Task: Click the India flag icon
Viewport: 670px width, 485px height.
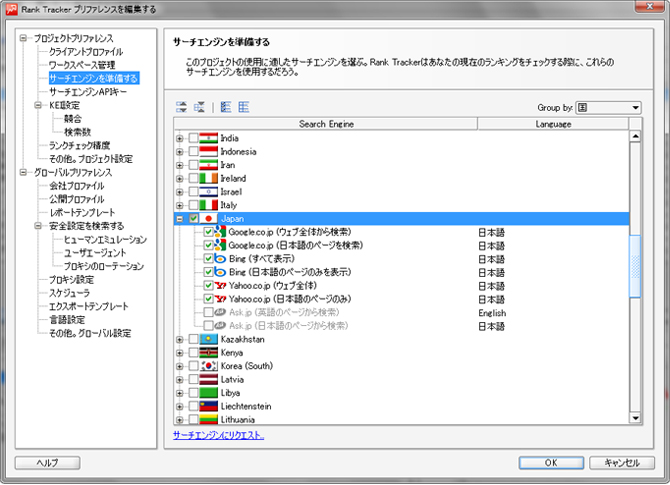Action: coord(209,138)
